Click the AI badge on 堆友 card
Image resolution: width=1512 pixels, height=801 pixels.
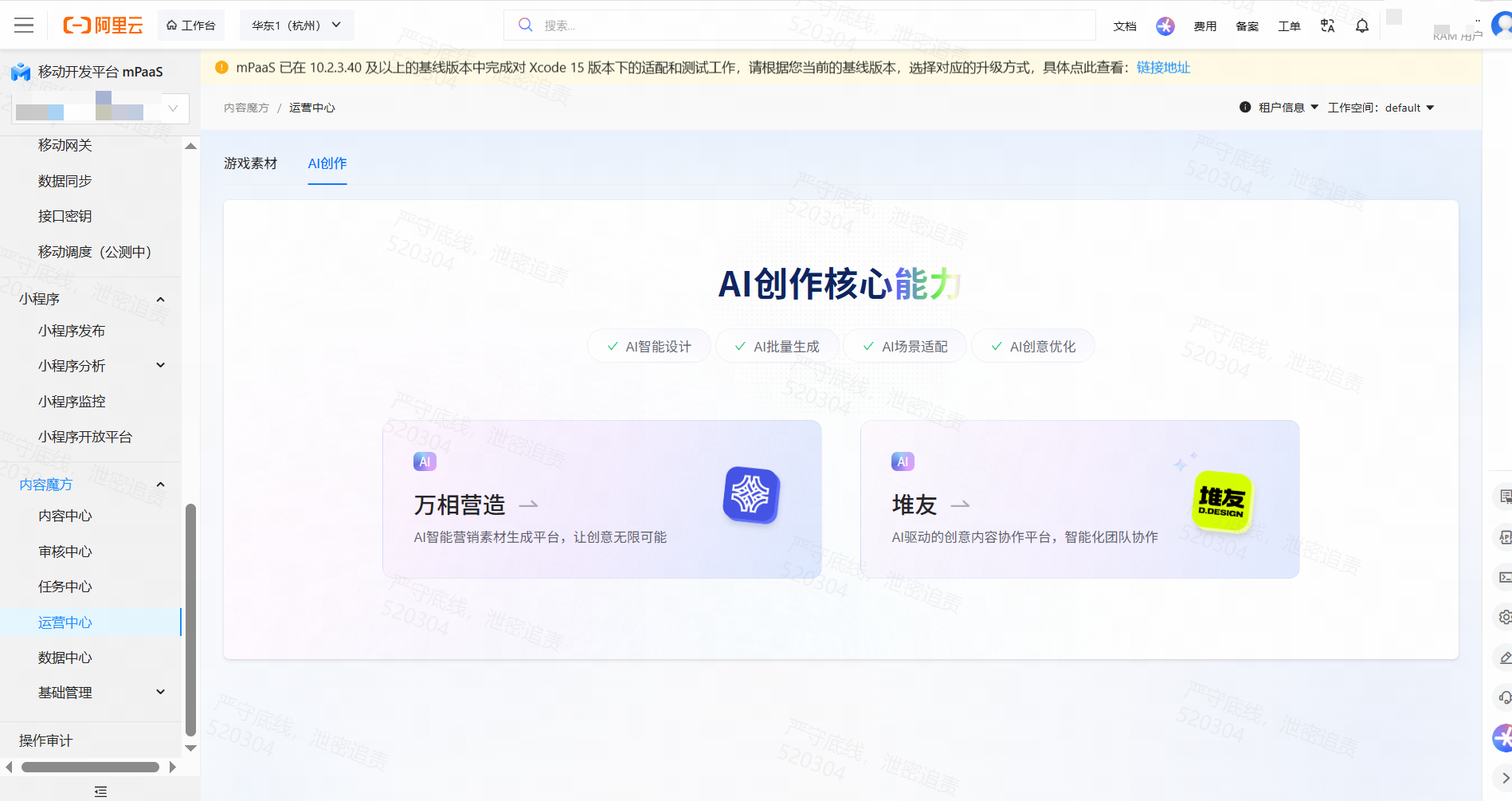click(x=903, y=461)
